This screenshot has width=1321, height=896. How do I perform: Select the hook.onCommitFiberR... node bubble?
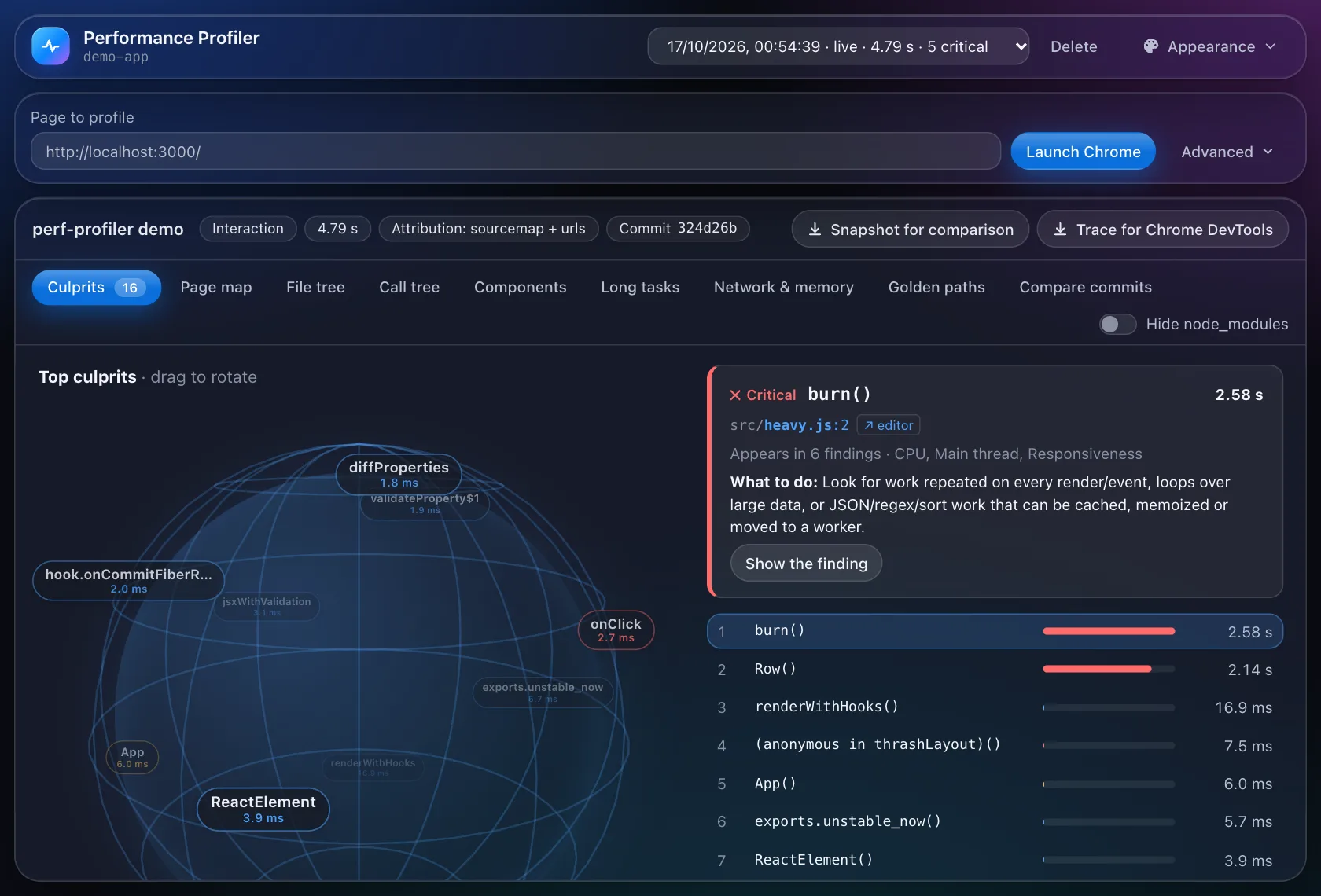[x=128, y=581]
